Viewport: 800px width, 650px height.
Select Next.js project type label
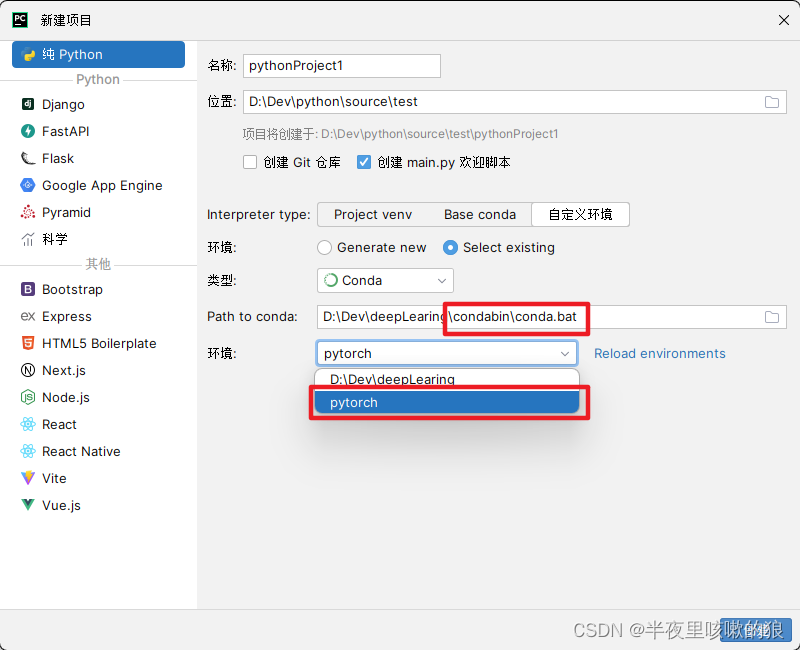point(64,370)
